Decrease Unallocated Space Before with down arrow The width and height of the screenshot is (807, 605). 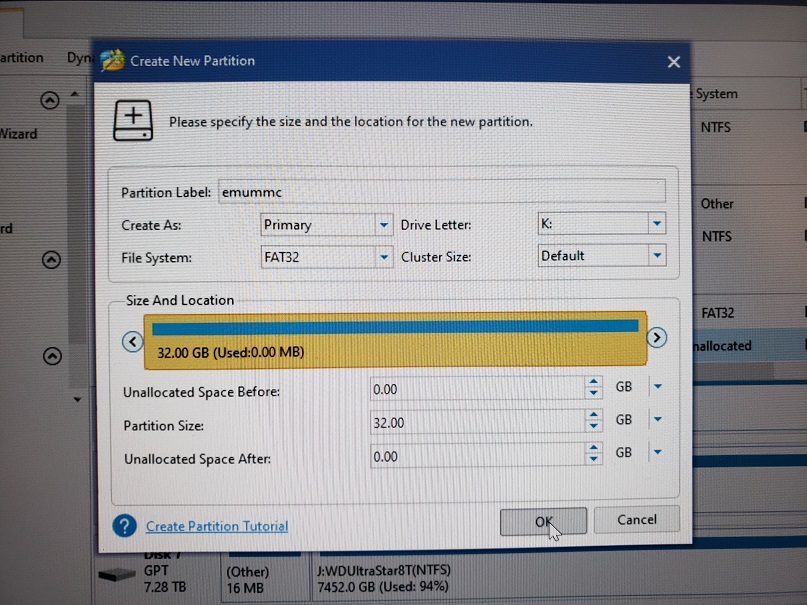click(x=593, y=393)
